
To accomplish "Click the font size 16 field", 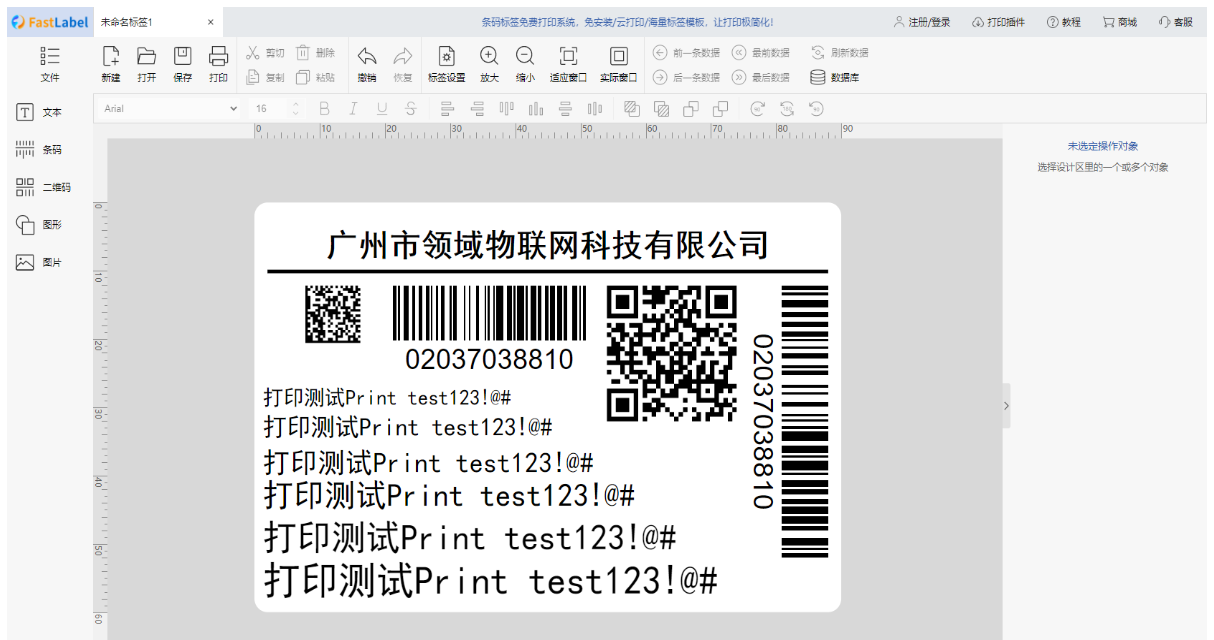I will click(268, 108).
